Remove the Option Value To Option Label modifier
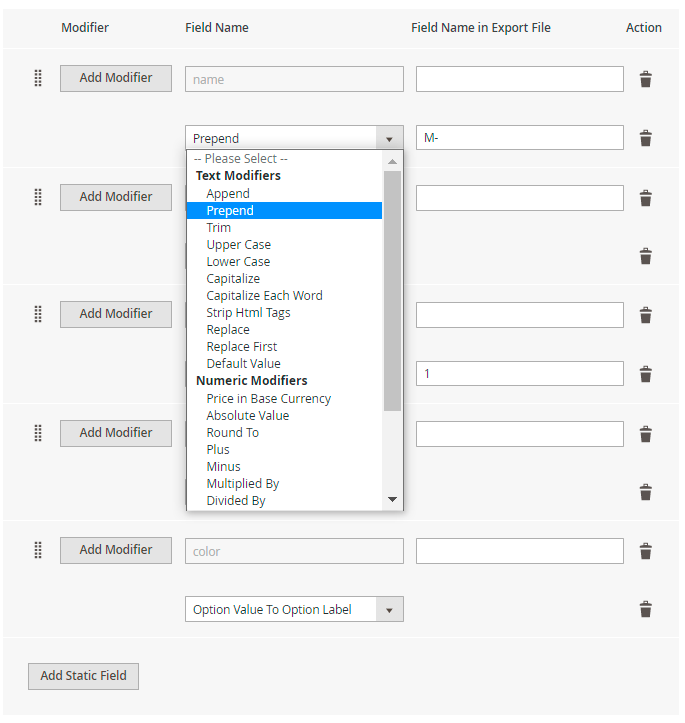The image size is (685, 723). (x=645, y=610)
